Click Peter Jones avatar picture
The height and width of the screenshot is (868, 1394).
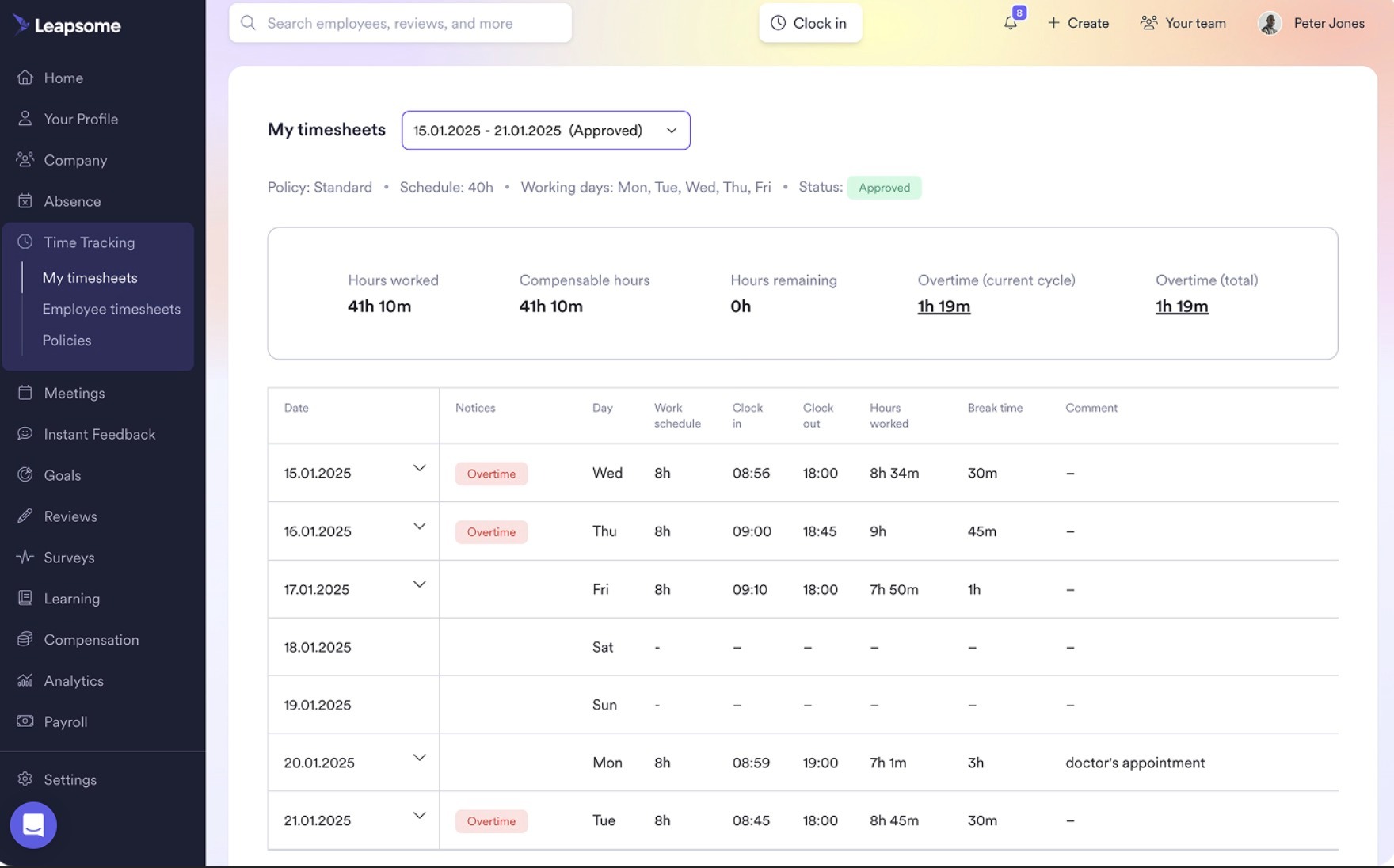click(1270, 23)
